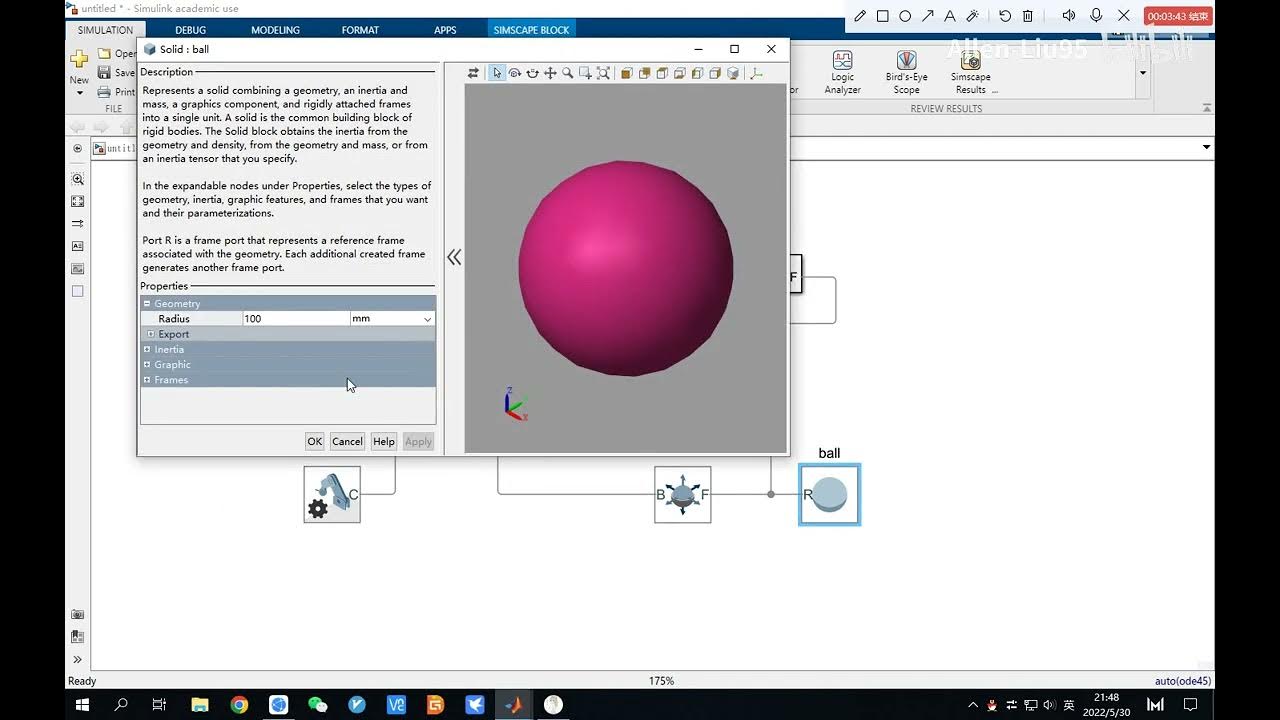Screen dimensions: 1280x720
Task: Click the Radius value input field
Action: pos(296,319)
